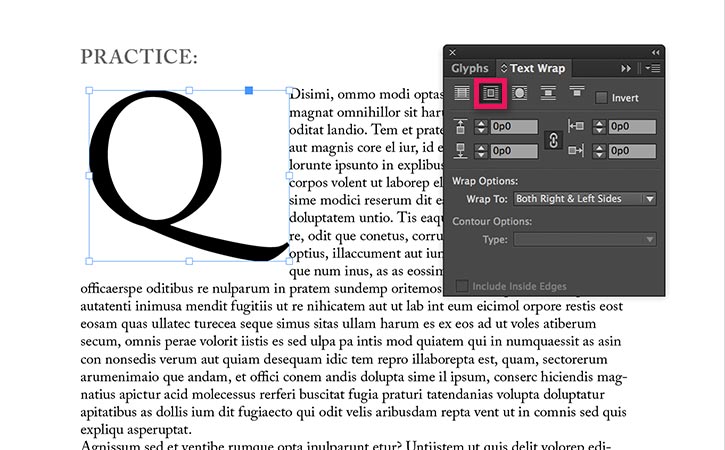Close the Text Wrap panel group

452,52
